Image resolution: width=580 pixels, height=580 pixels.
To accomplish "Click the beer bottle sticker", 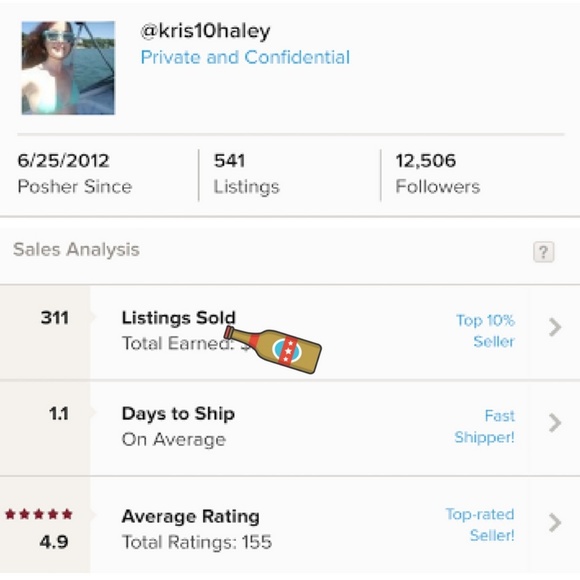I will coord(273,349).
